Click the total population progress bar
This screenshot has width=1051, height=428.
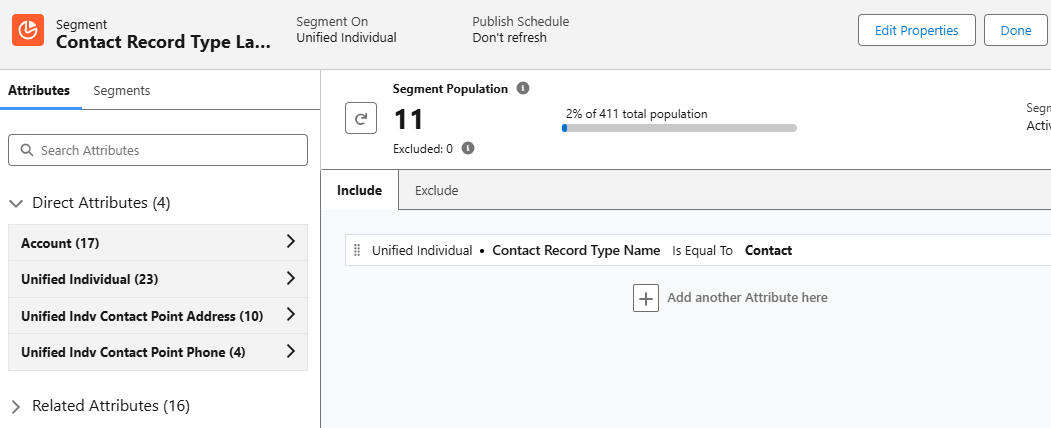click(680, 128)
